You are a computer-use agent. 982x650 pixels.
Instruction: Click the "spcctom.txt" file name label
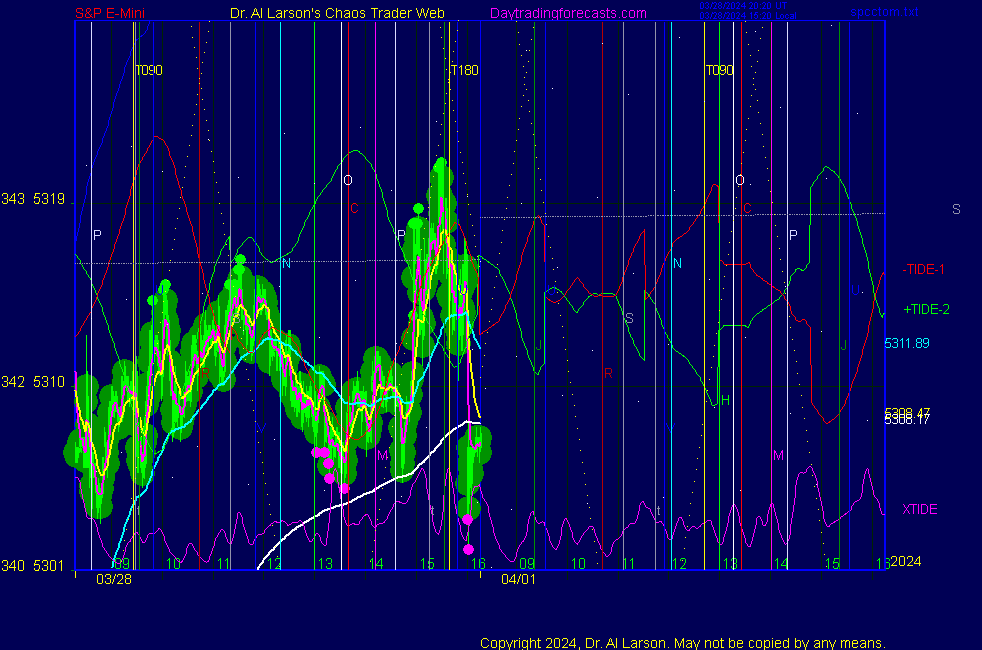tap(884, 12)
